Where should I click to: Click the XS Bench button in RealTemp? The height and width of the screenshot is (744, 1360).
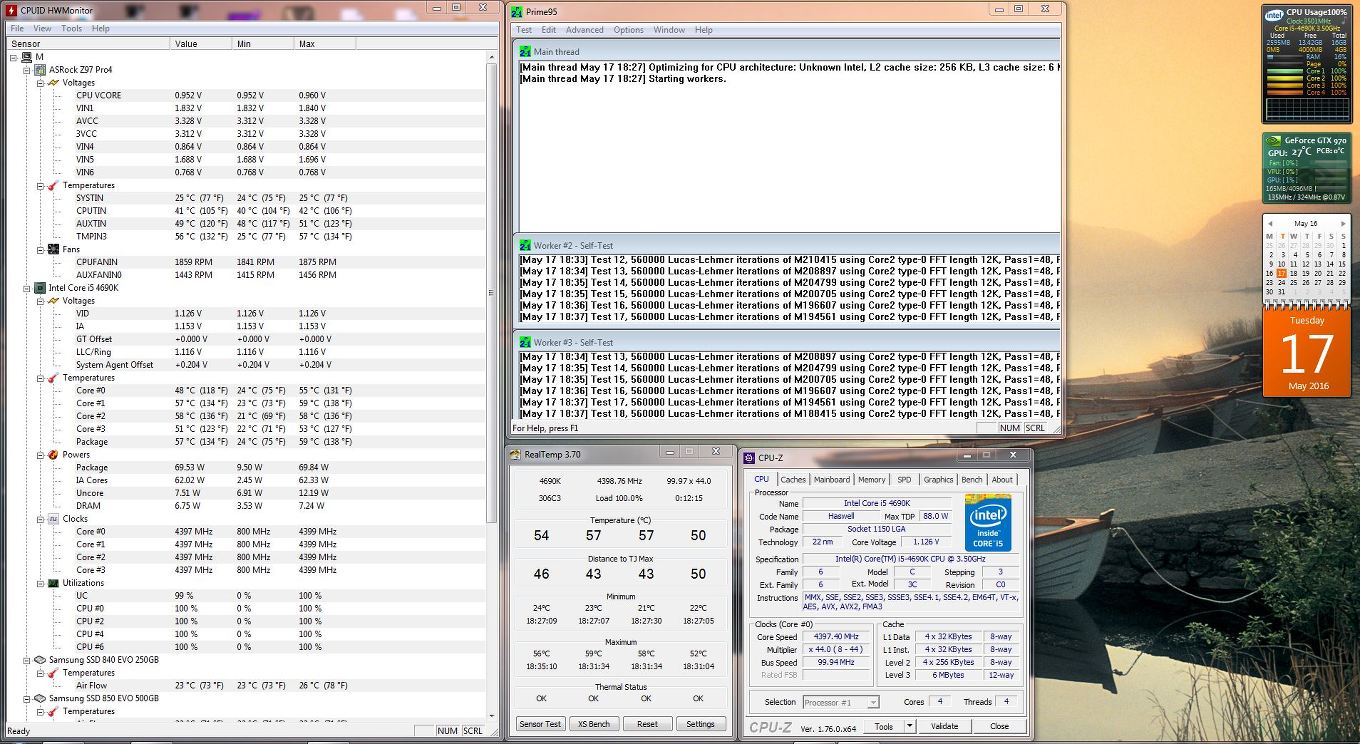click(x=593, y=724)
